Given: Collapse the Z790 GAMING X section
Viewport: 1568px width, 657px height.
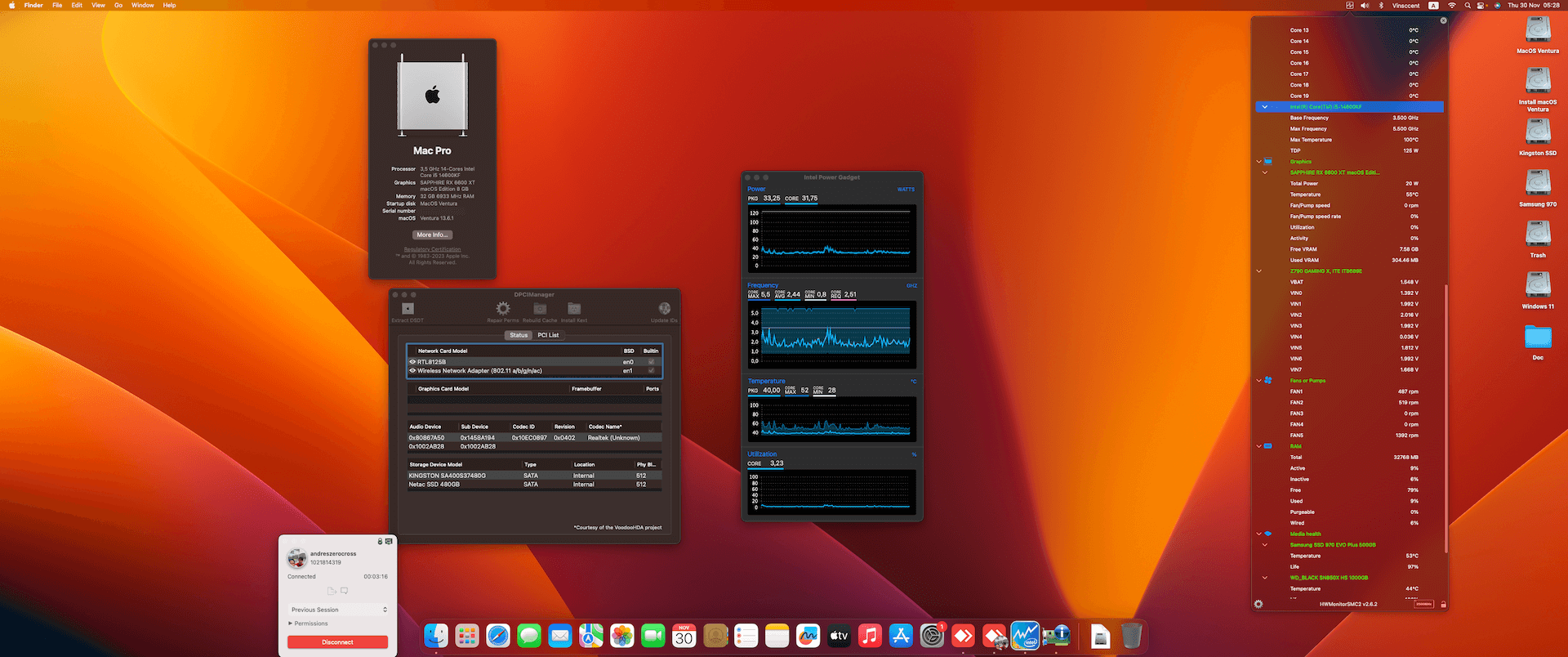Looking at the screenshot, I should 1258,271.
